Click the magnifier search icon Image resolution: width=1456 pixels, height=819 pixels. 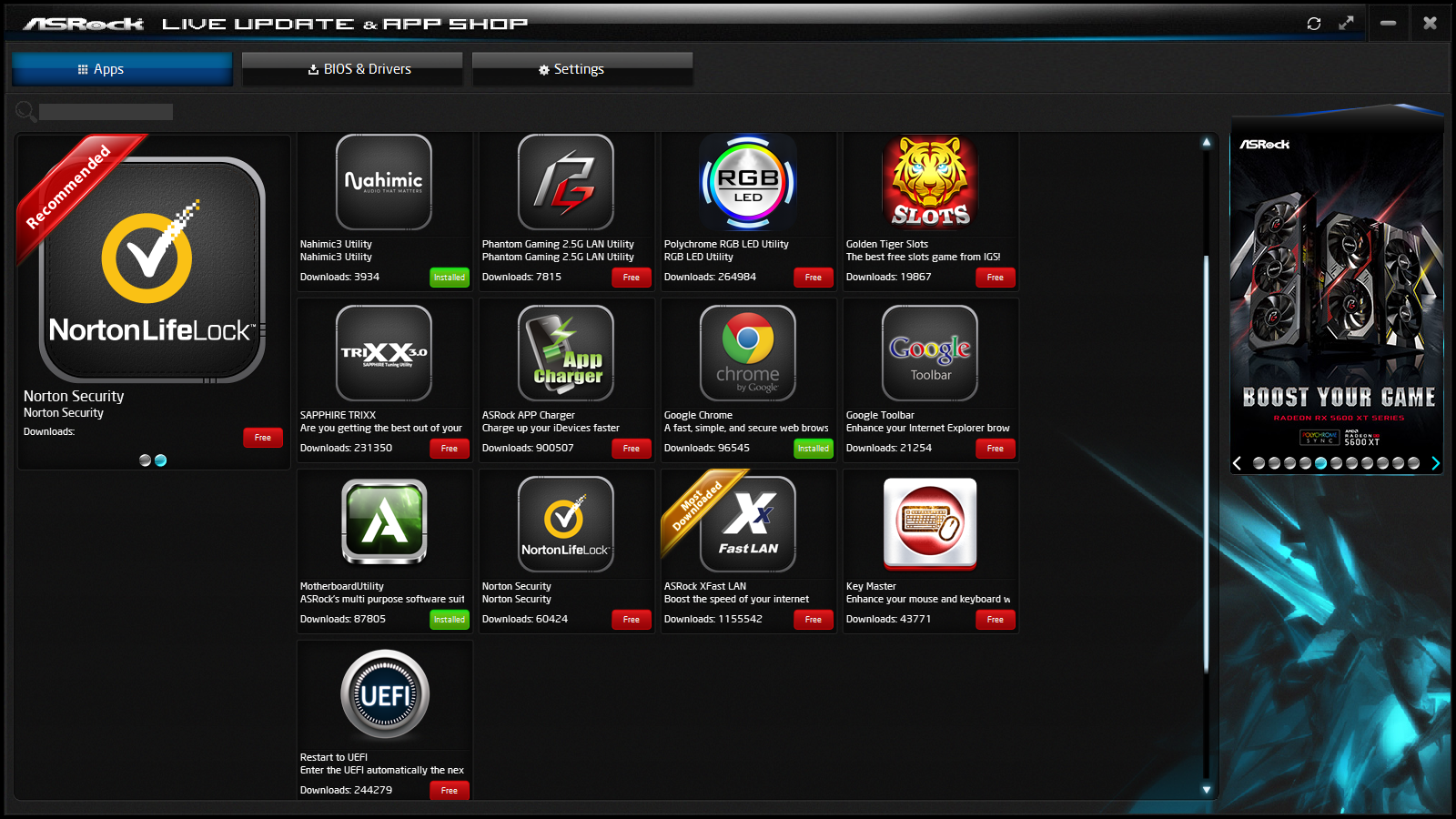25,112
